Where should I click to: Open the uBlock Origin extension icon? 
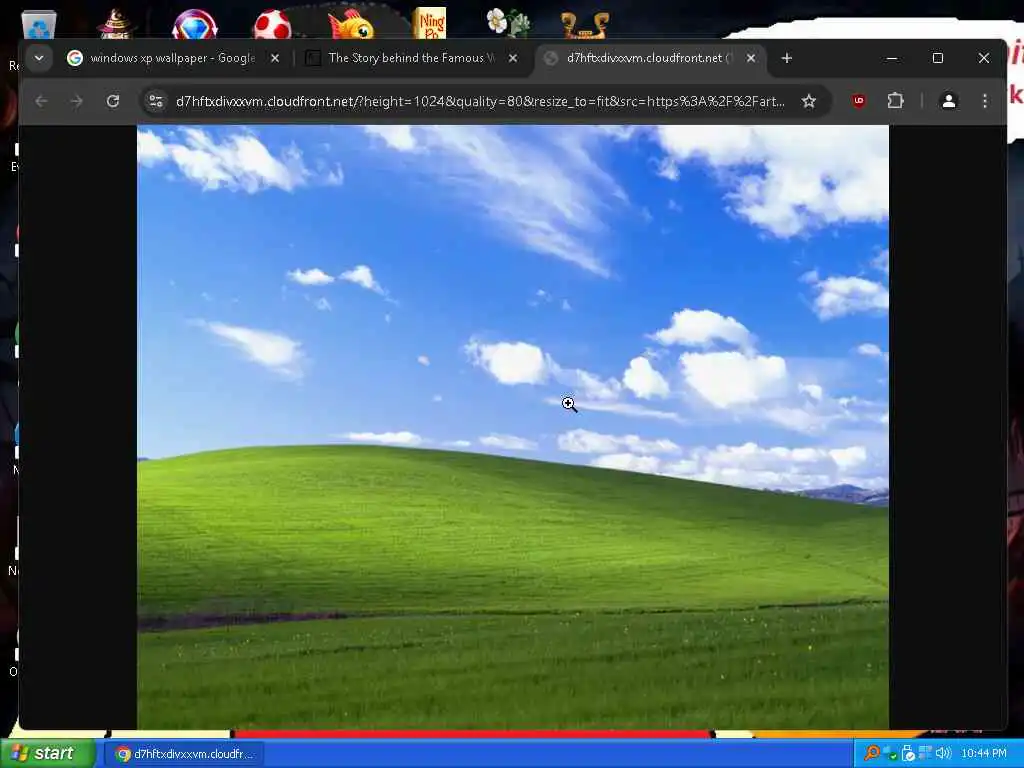(859, 101)
